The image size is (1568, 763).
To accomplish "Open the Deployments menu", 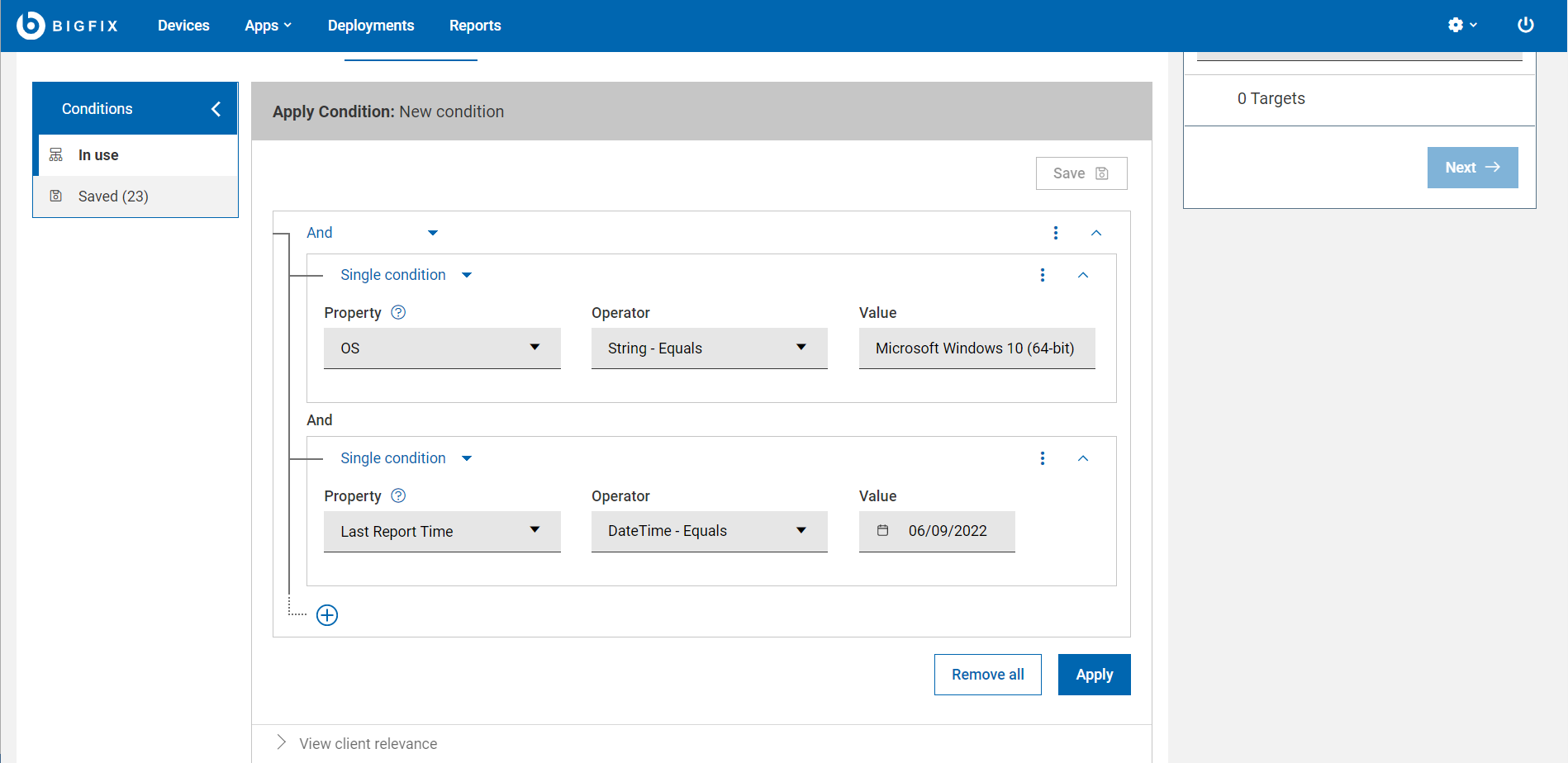I will pos(371,26).
